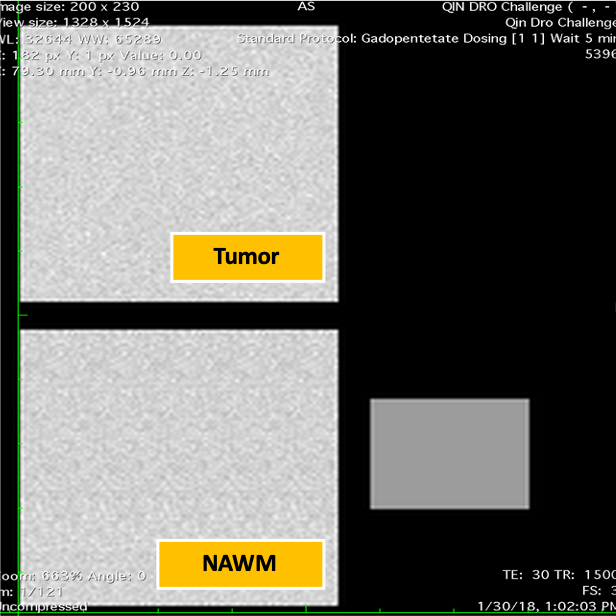Click the Image size 200 x 230 text
616x616 pixels.
pos(68,6)
